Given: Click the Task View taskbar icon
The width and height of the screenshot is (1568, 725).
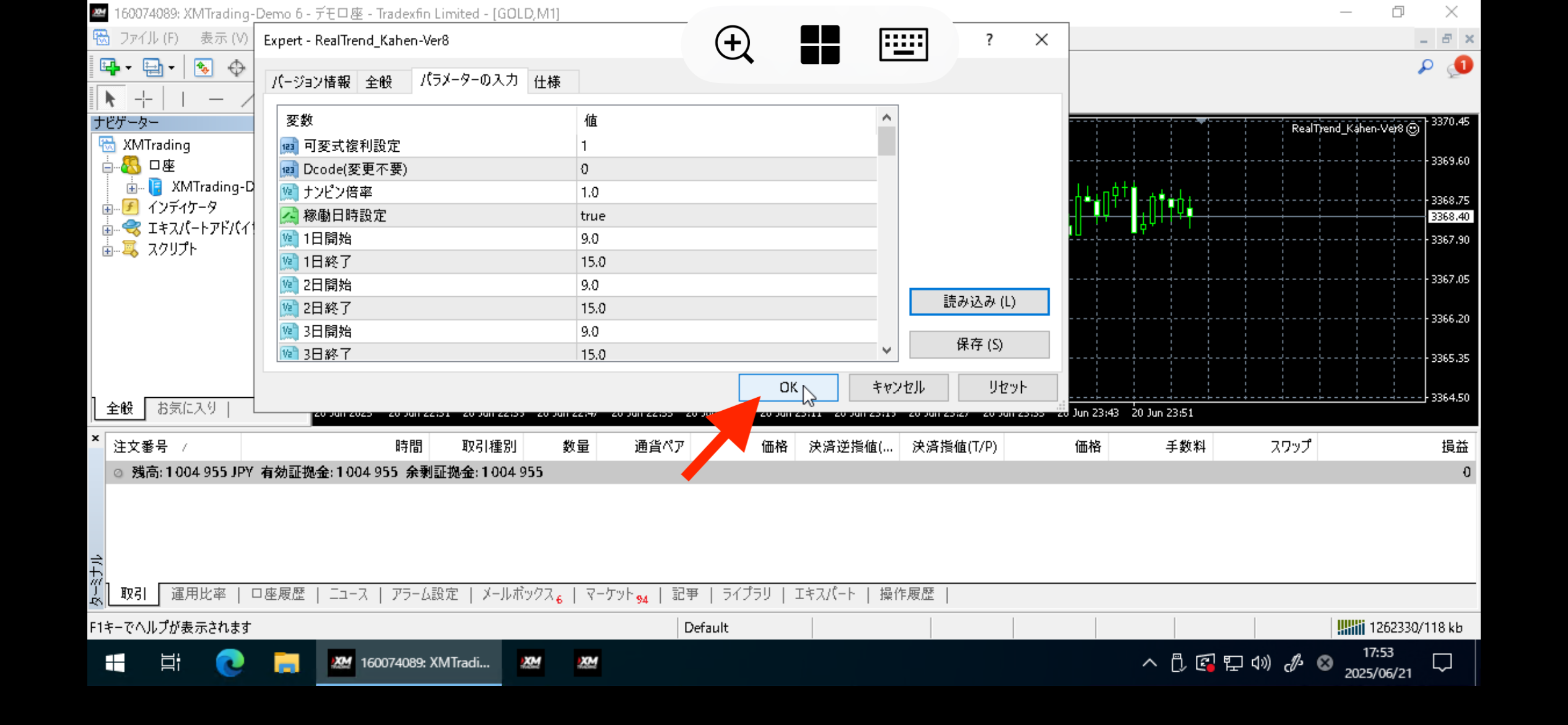Looking at the screenshot, I should [170, 663].
